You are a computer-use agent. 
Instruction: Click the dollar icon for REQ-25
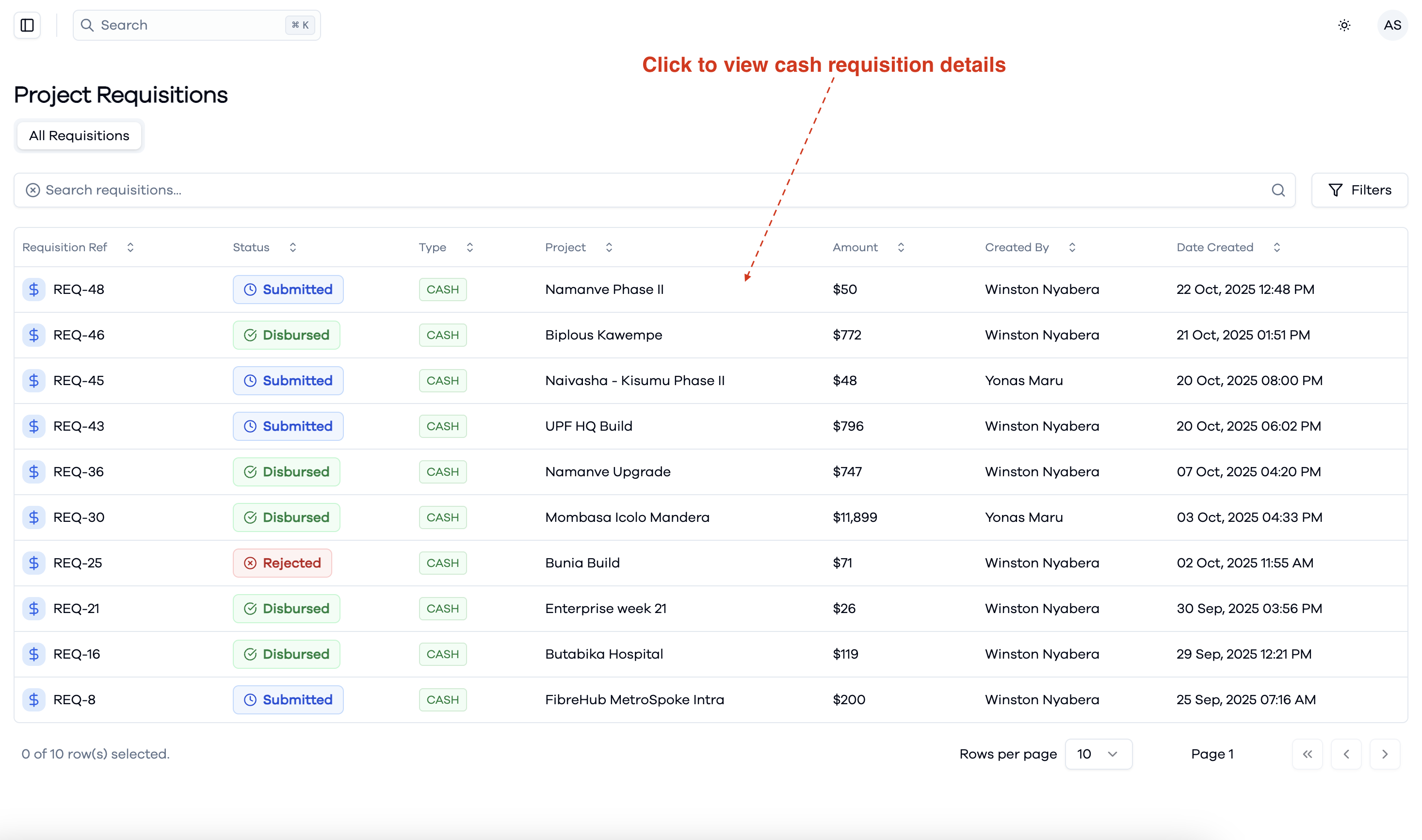34,563
